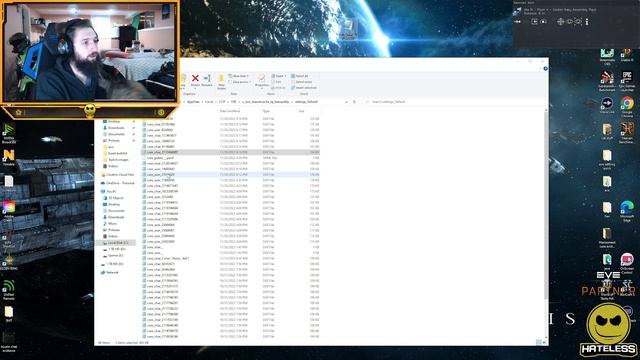Refresh the folder via address bar icon
The height and width of the screenshot is (360, 640).
[354, 102]
